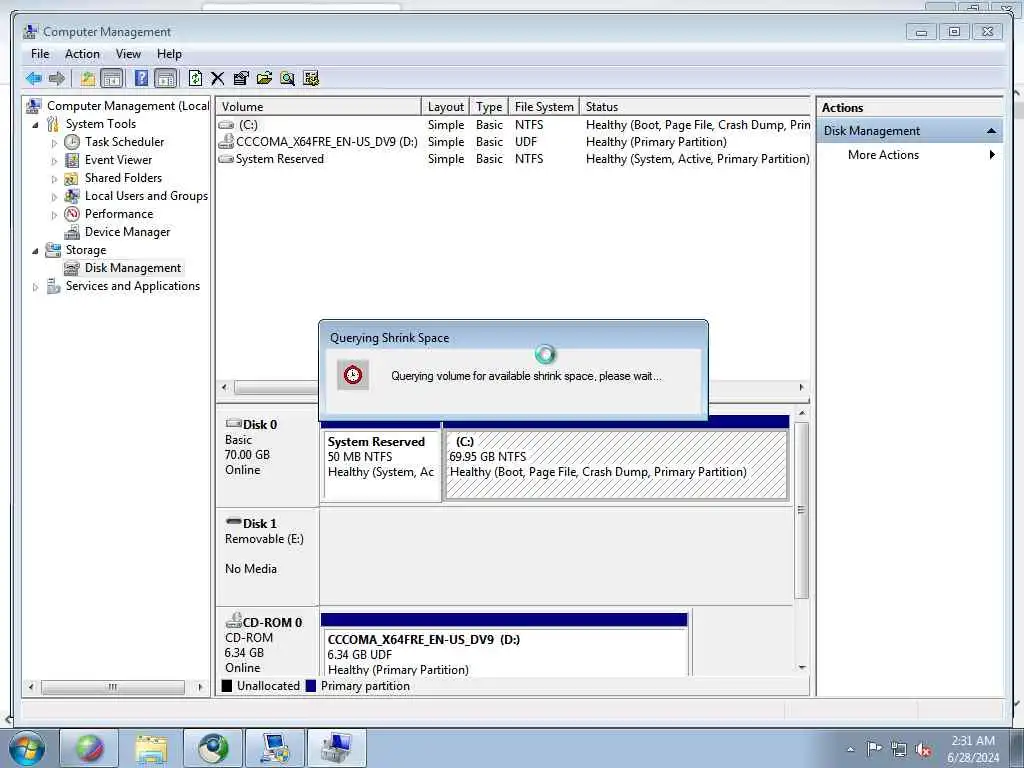
Task: Expand the Event Viewer node arrow
Action: tap(54, 161)
